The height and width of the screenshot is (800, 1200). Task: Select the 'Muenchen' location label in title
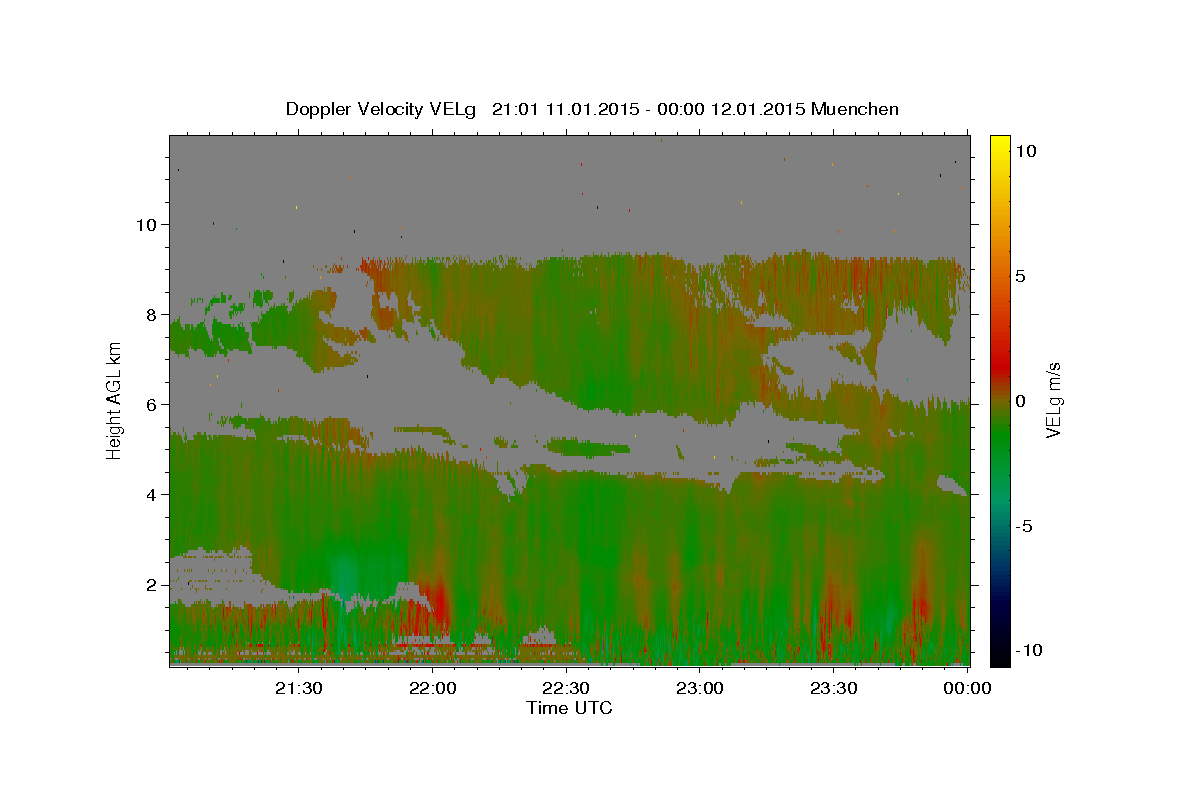(x=856, y=108)
